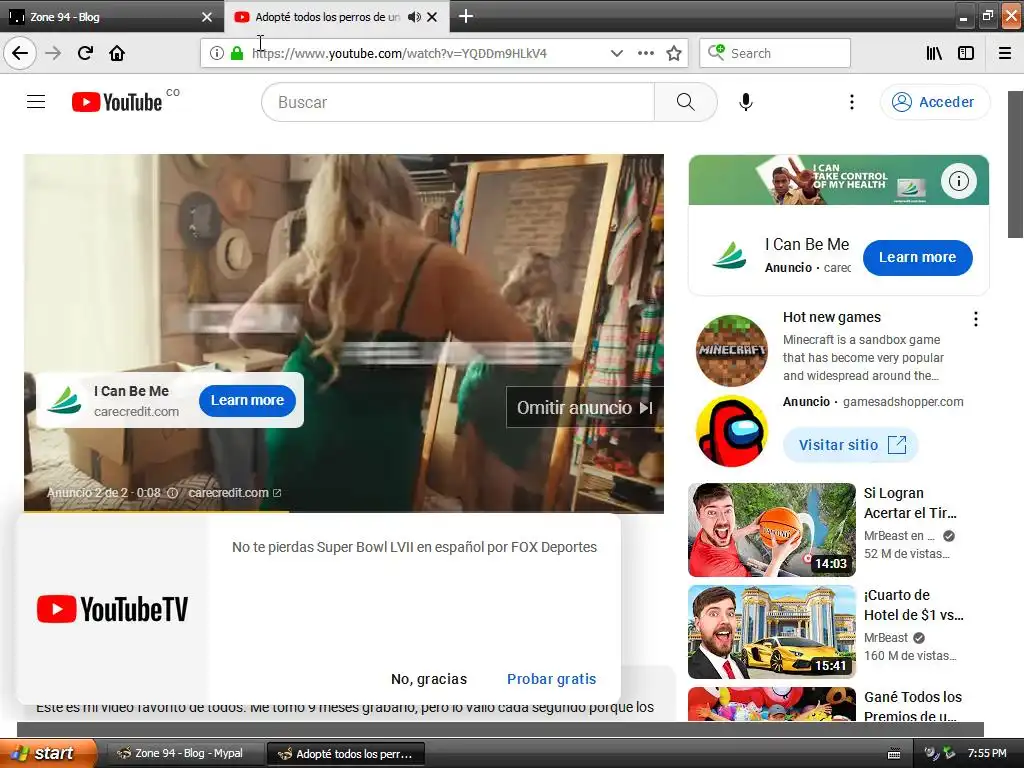Screen dimensions: 1024x768
Task: Open options menu for Hot new games ad
Action: (976, 319)
